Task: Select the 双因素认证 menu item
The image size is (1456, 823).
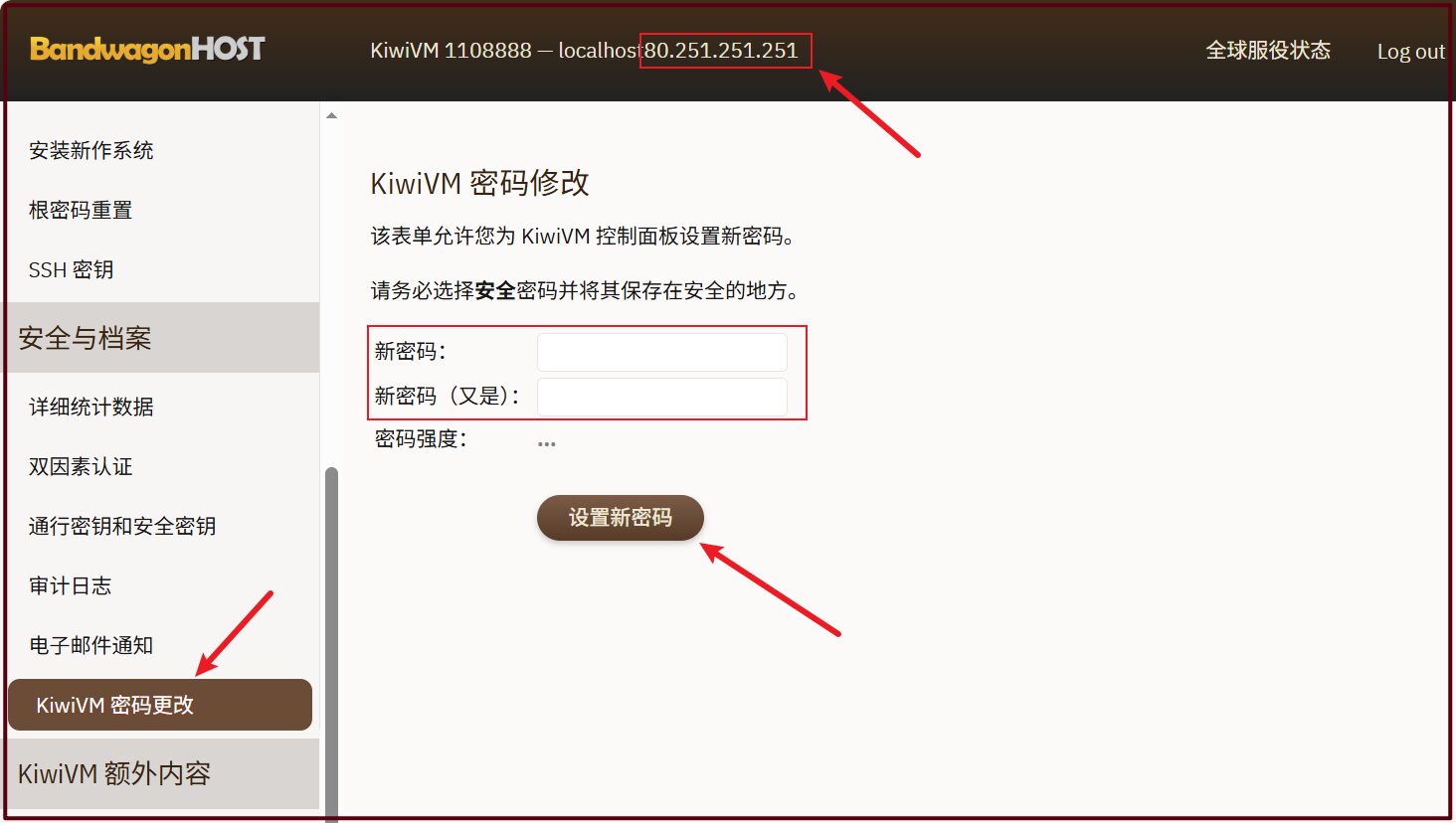Action: pos(81,466)
